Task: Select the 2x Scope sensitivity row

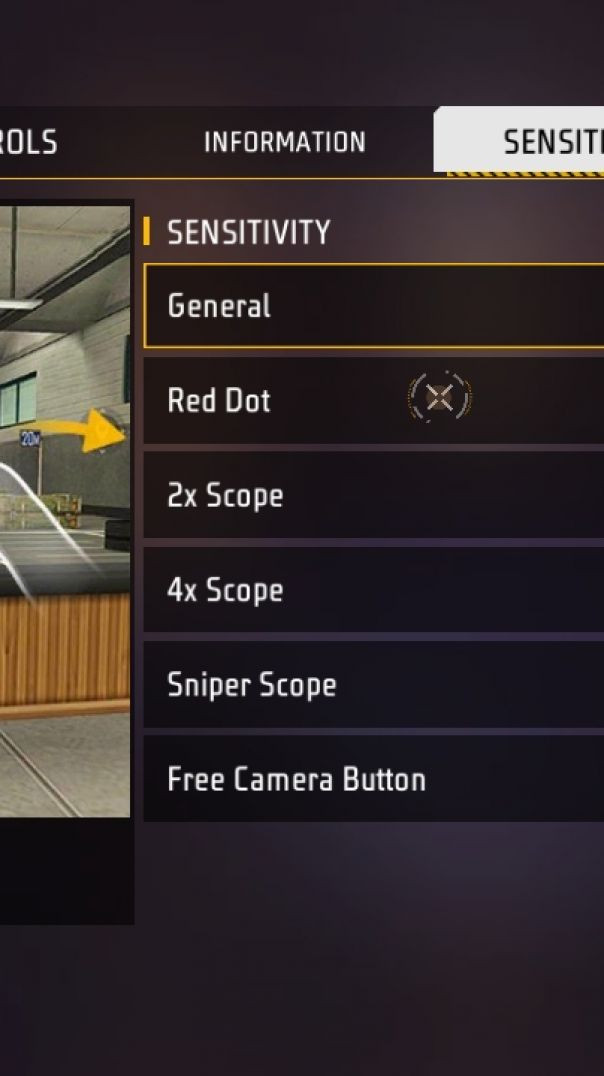Action: click(374, 495)
